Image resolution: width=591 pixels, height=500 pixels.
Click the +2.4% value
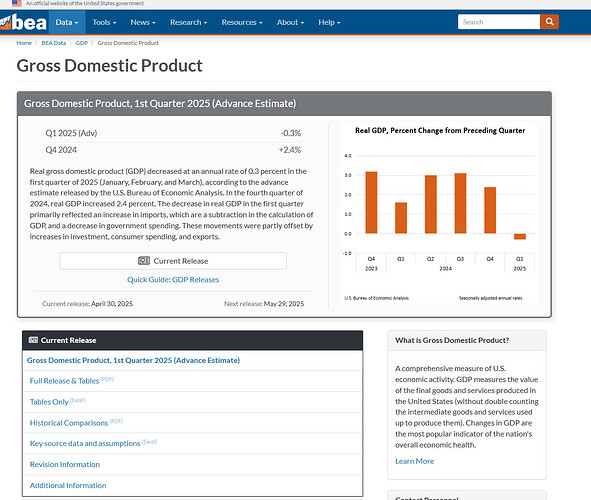[289, 150]
